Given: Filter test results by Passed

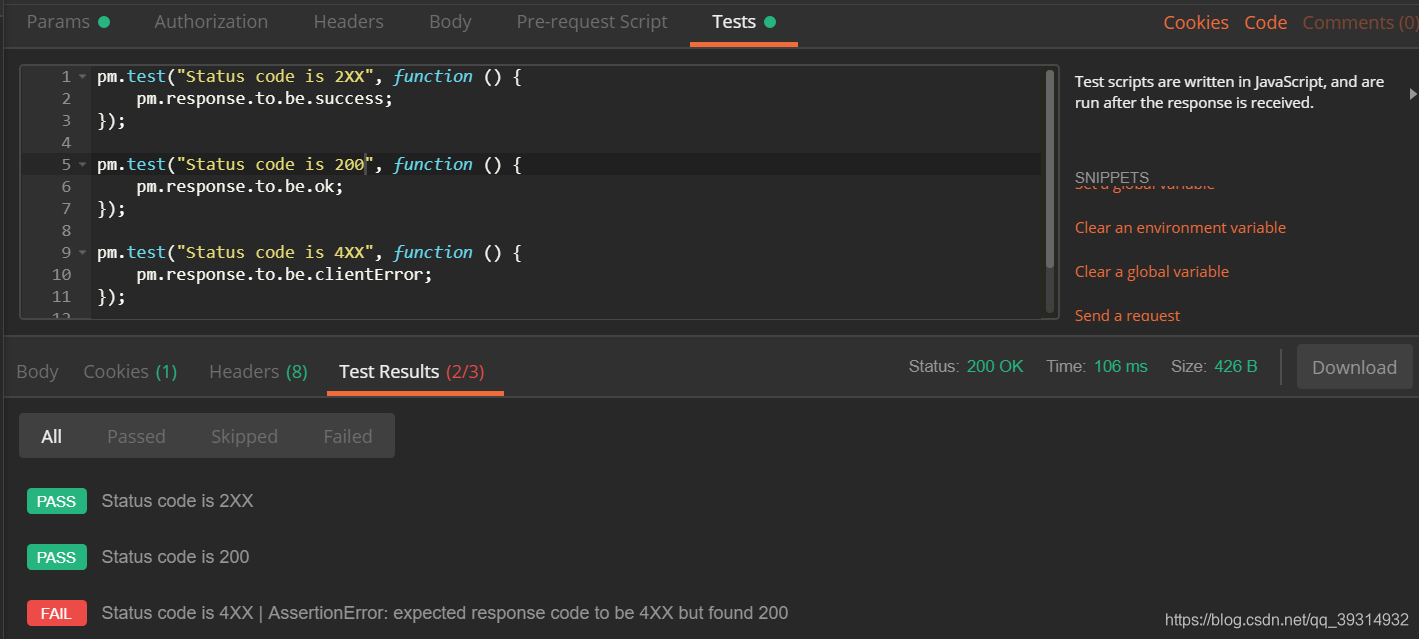Looking at the screenshot, I should click(x=136, y=437).
